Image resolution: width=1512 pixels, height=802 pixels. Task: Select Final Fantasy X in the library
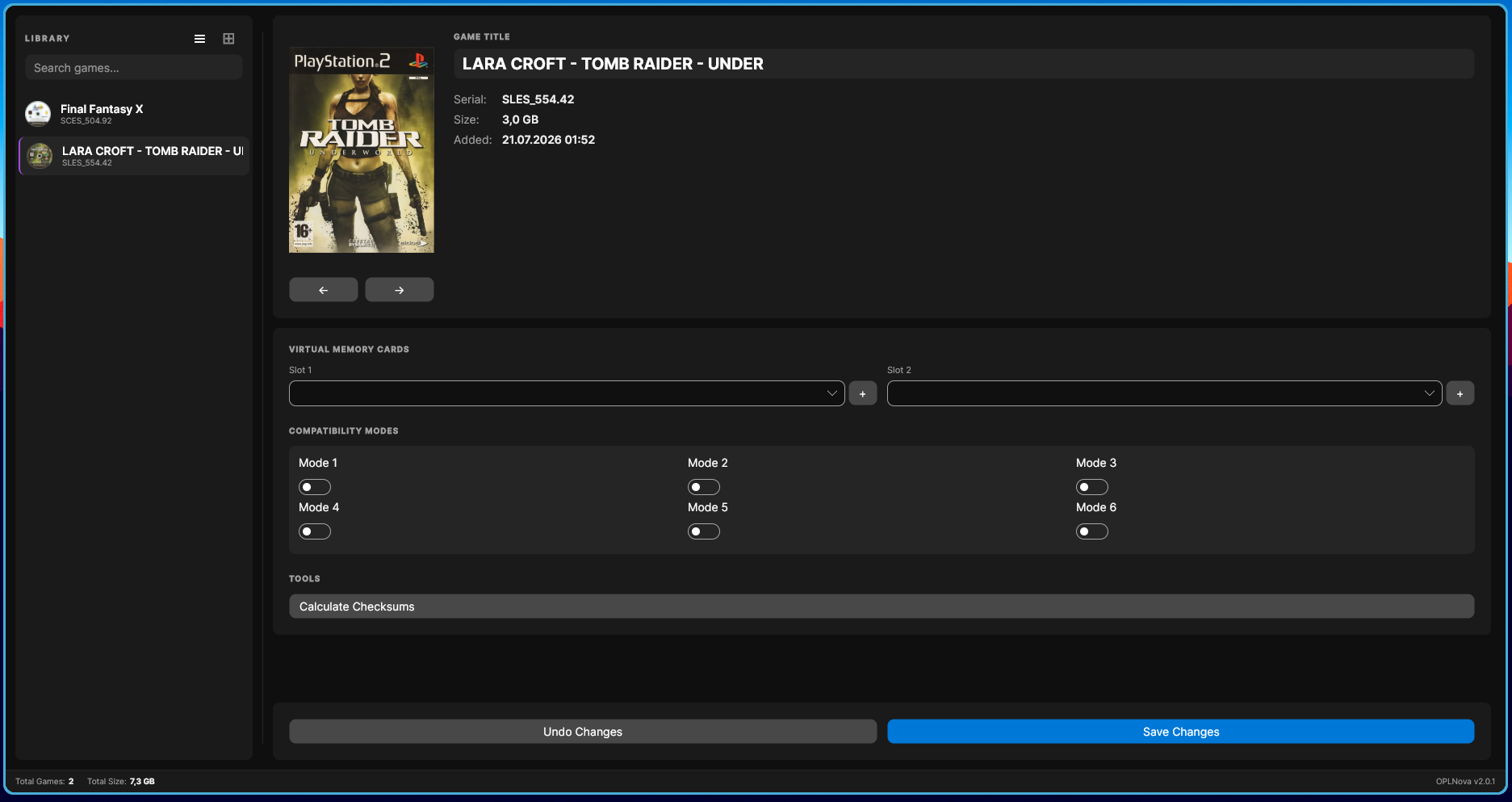click(x=134, y=114)
